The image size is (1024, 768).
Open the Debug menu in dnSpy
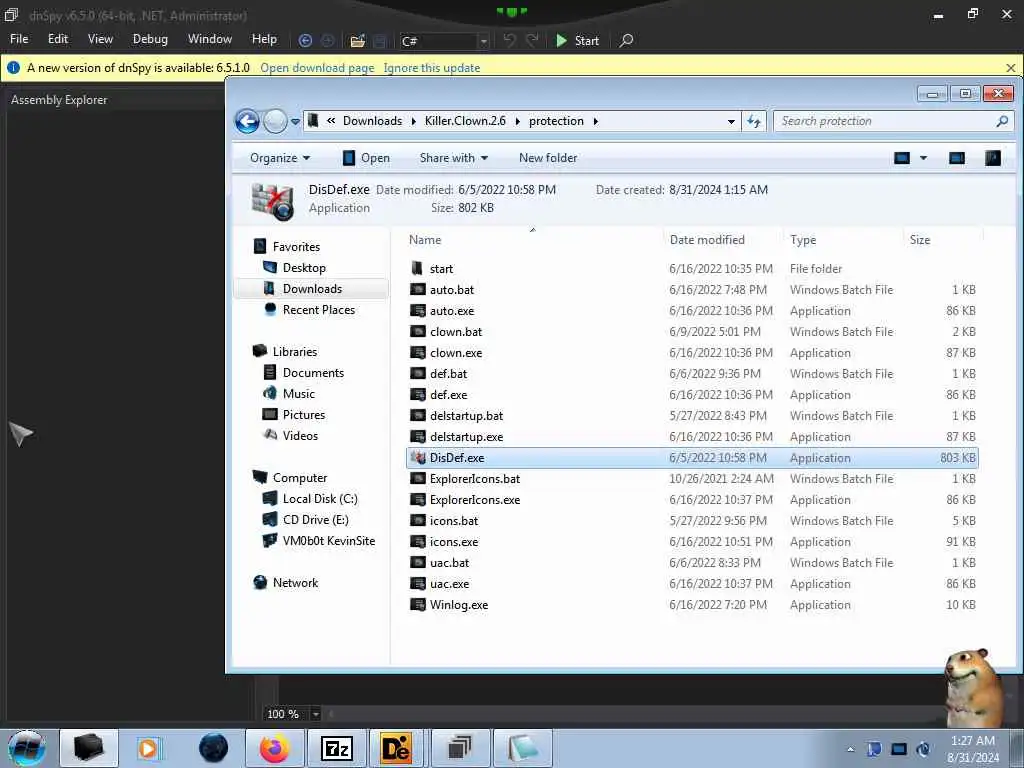click(x=150, y=39)
